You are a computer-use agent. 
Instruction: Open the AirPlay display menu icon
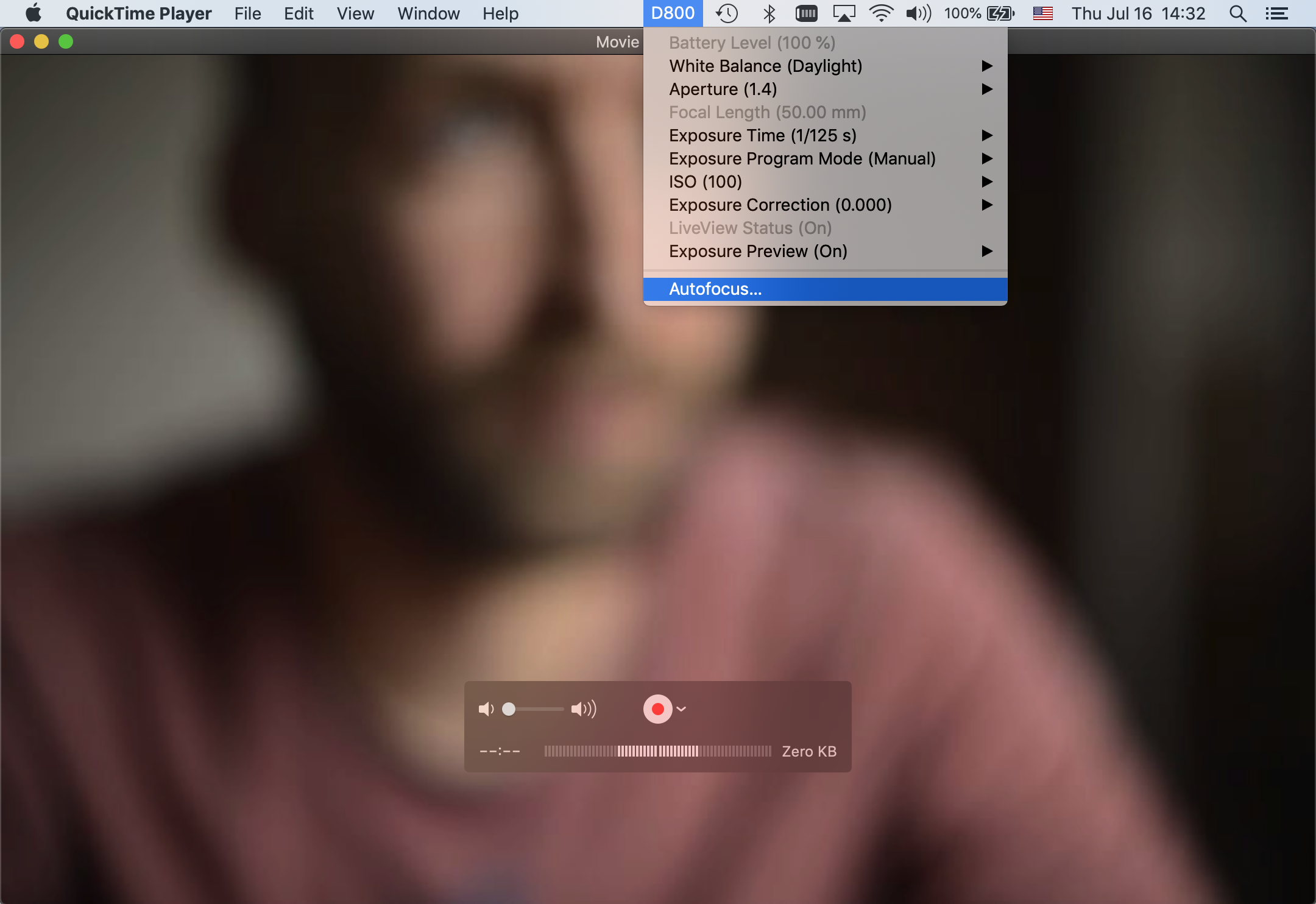point(844,13)
